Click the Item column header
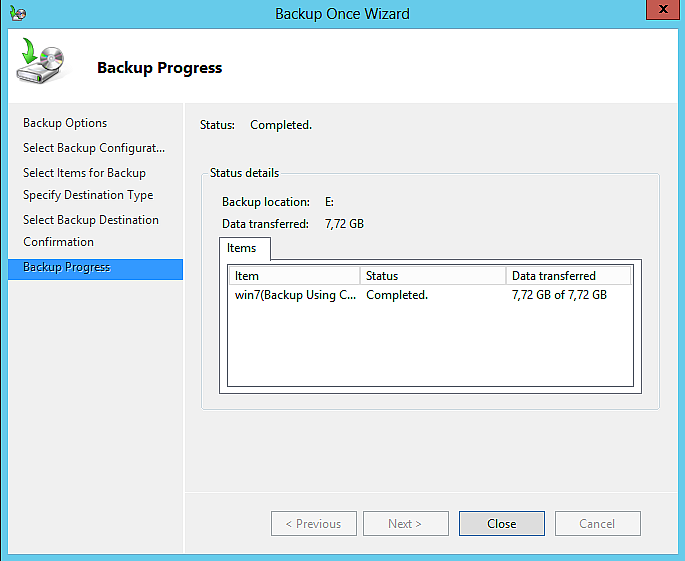Screen dimensions: 685x561 pyautogui.click(x=294, y=276)
